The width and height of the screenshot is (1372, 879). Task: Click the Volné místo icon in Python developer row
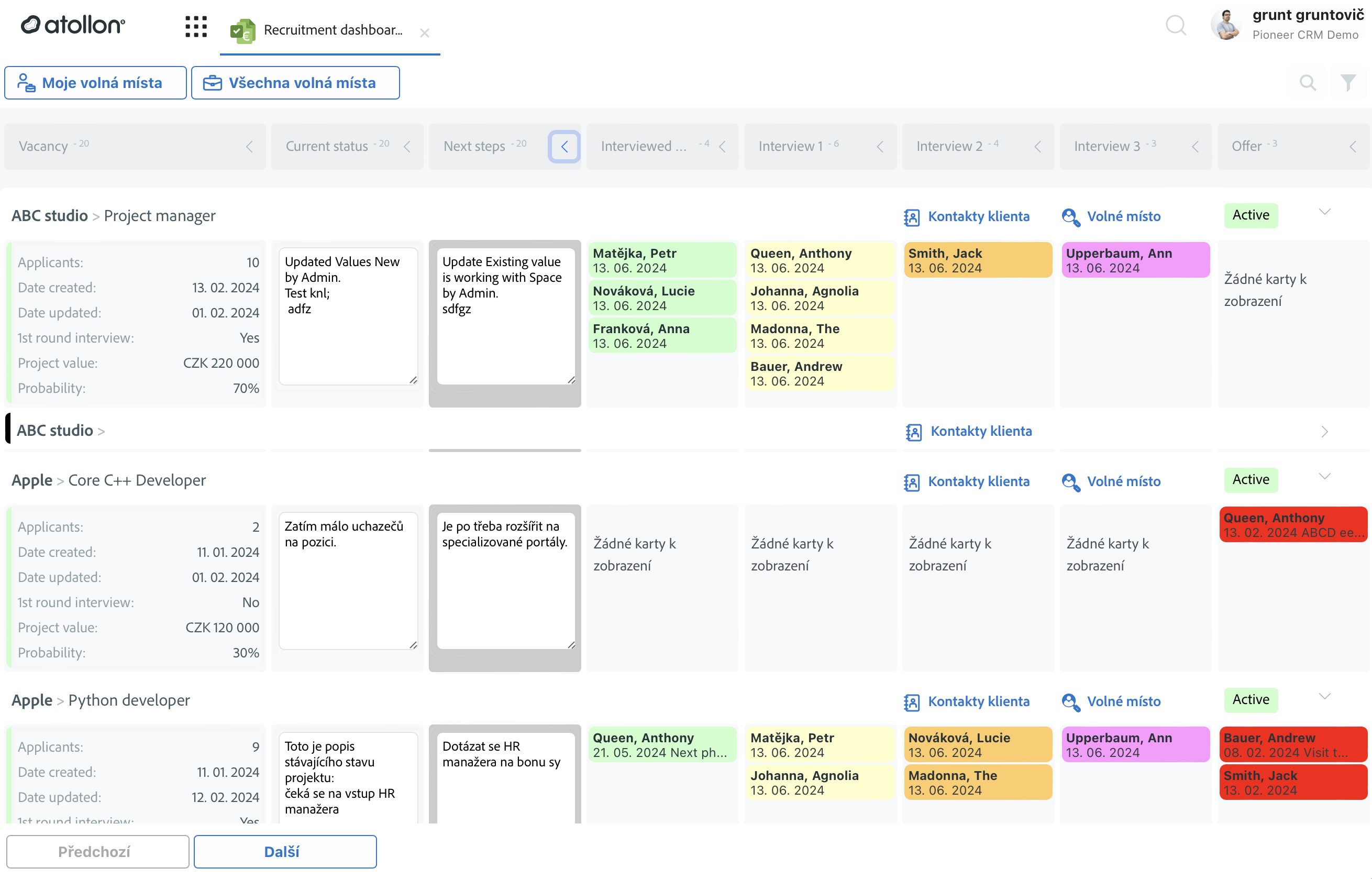pos(1071,701)
